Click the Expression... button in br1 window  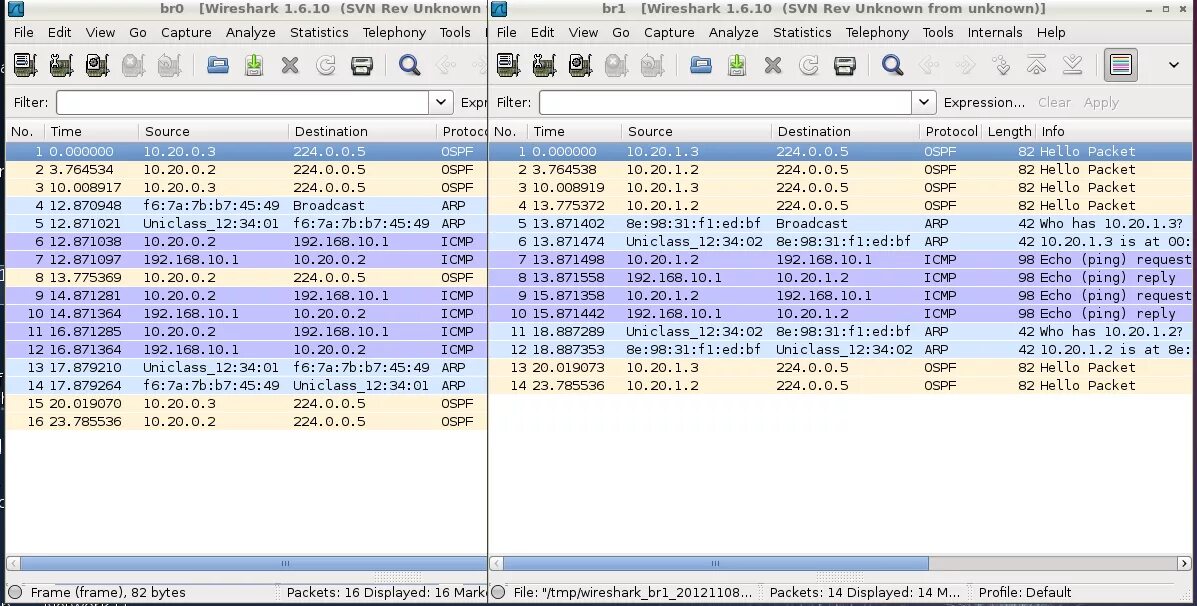984,102
